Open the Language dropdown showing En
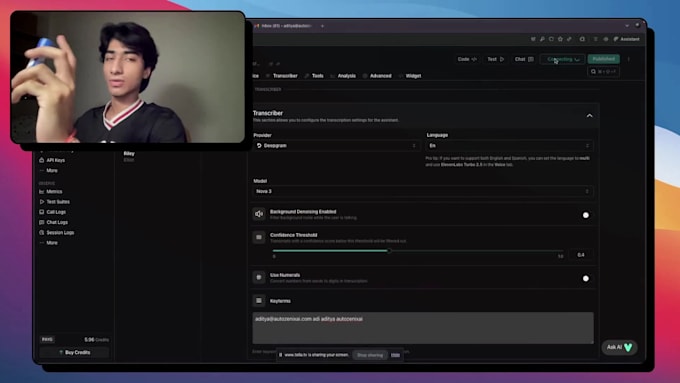 [x=509, y=146]
